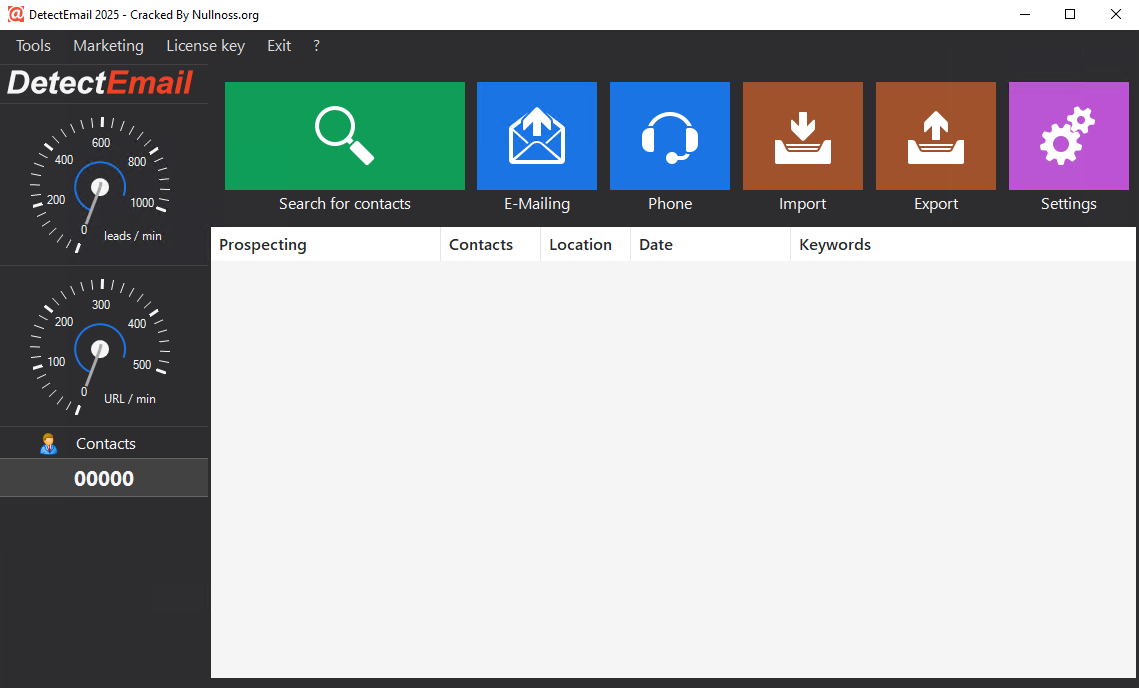Minimize the DetectEmail window

point(1025,15)
